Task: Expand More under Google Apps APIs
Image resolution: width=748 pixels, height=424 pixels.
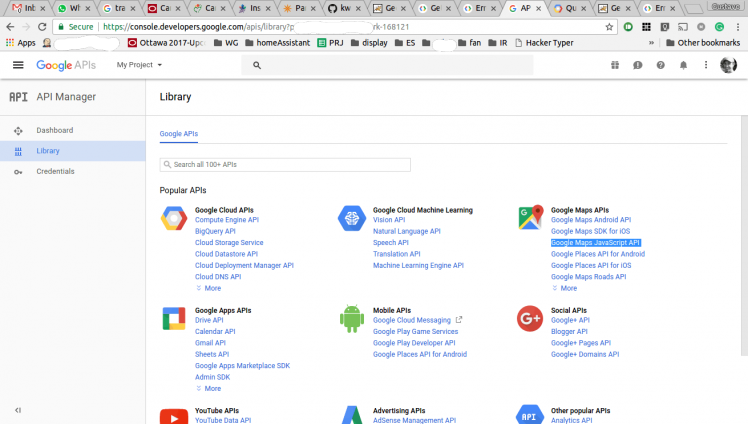Action: click(x=209, y=389)
